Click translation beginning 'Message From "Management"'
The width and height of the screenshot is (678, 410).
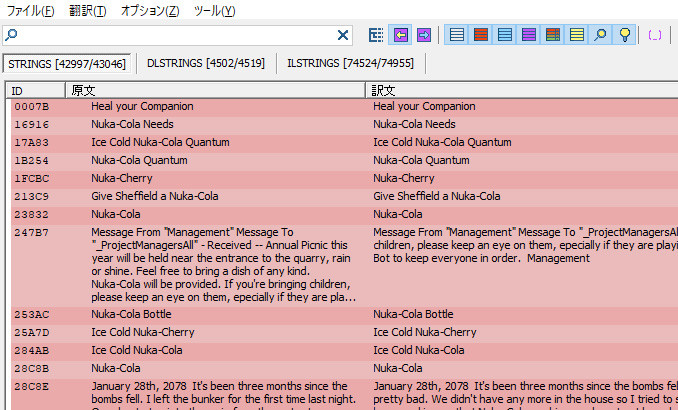click(525, 245)
